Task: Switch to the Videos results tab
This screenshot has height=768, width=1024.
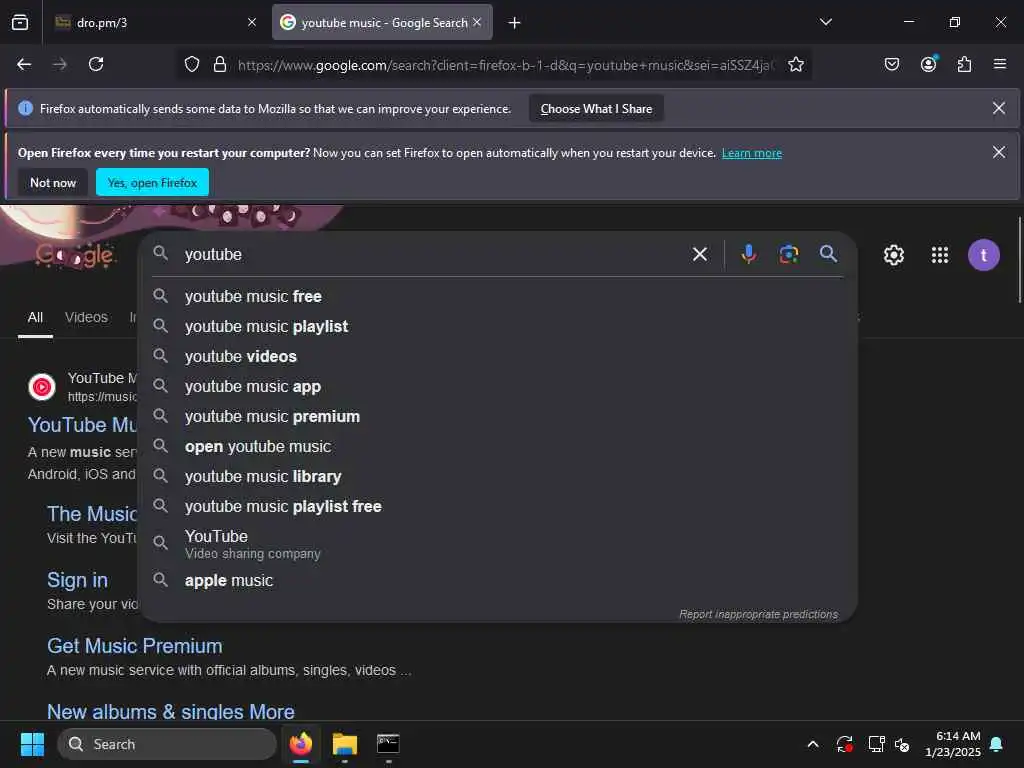Action: (x=86, y=317)
